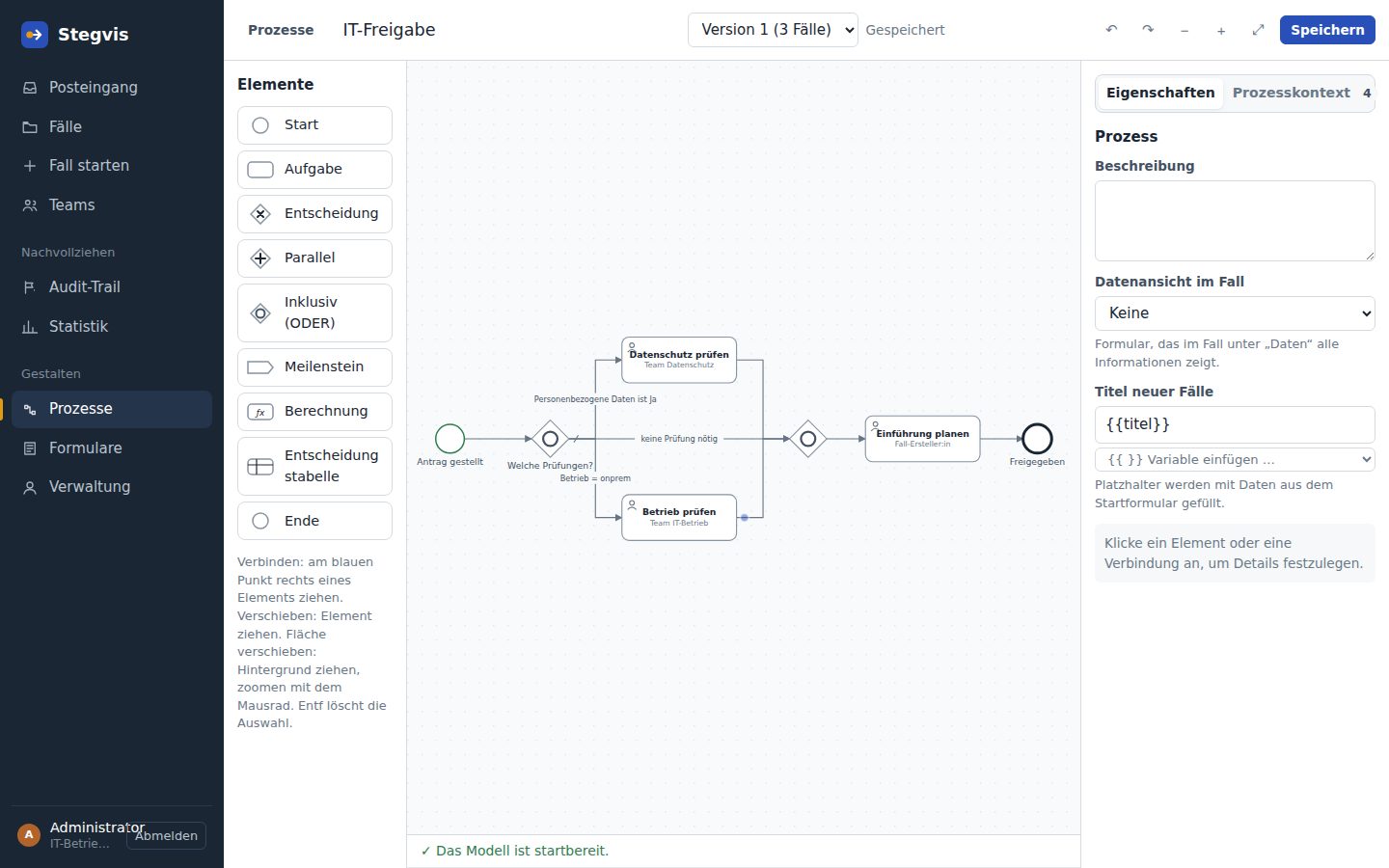1389x868 pixels.
Task: Choose the Berechnung element
Action: [x=314, y=412]
